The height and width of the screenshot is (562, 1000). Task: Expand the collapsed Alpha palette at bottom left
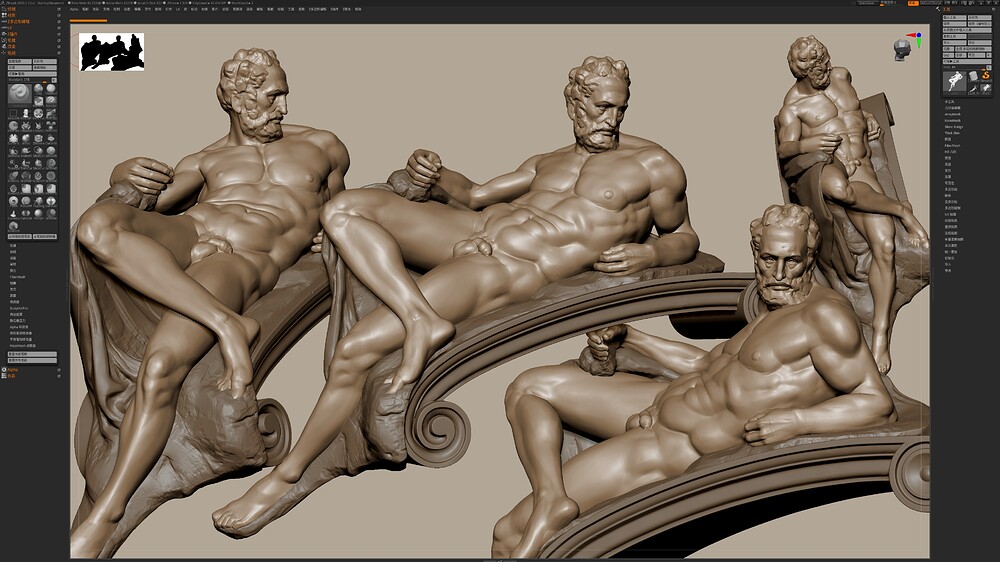(x=13, y=369)
